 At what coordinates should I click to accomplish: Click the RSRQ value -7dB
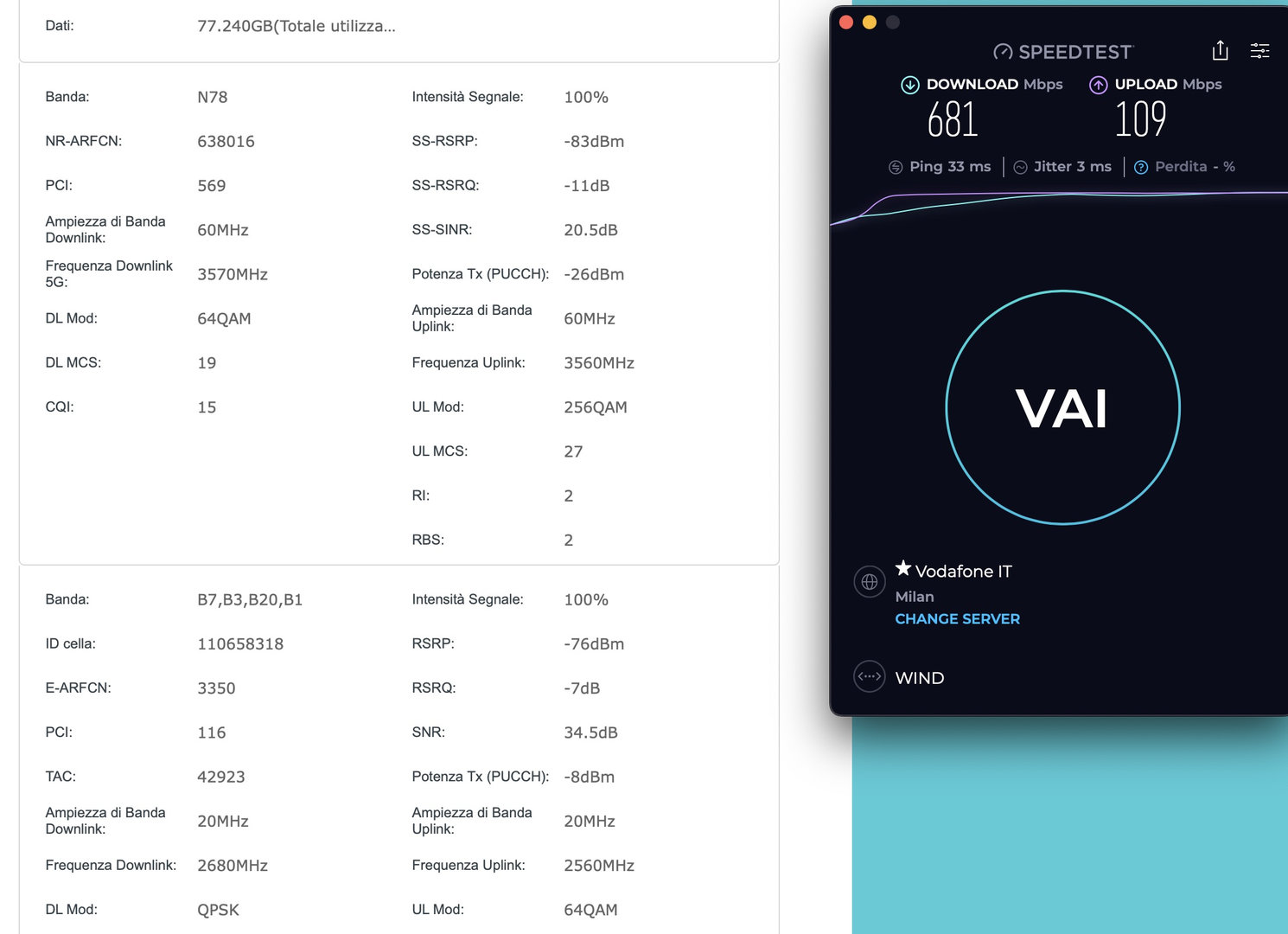coord(582,688)
